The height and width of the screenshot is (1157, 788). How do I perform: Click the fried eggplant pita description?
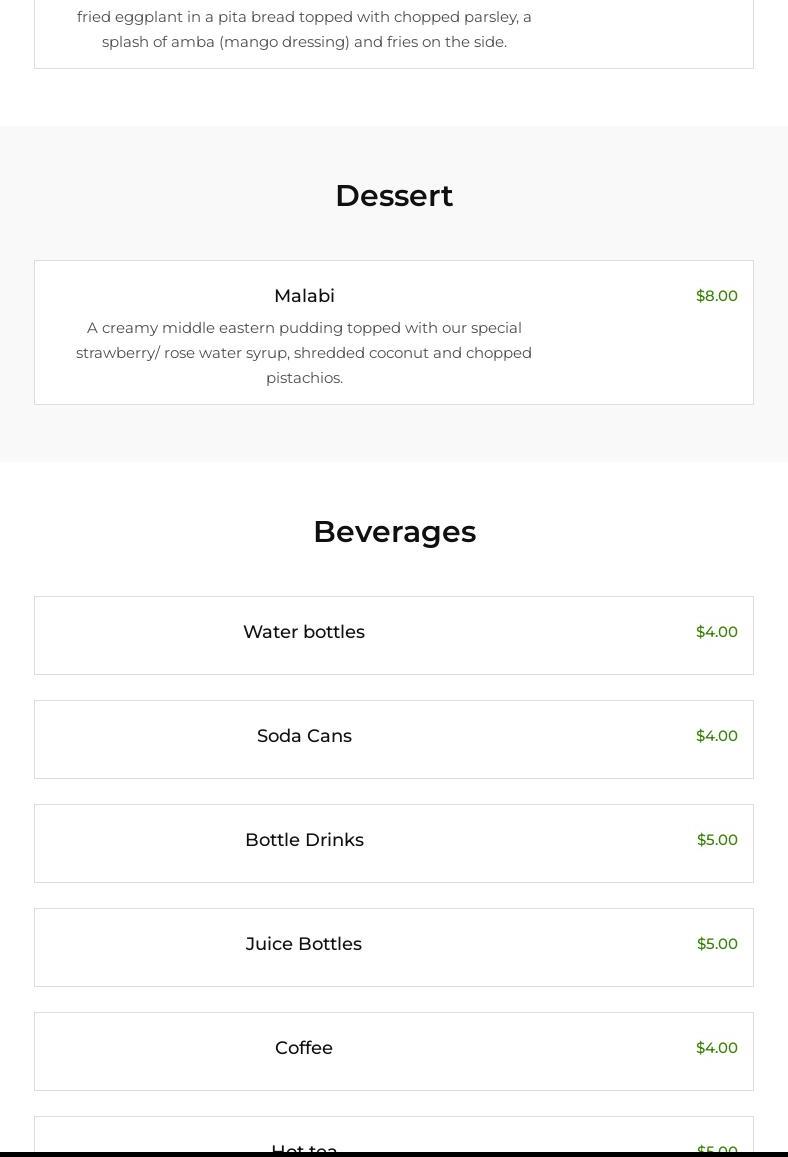point(304,29)
